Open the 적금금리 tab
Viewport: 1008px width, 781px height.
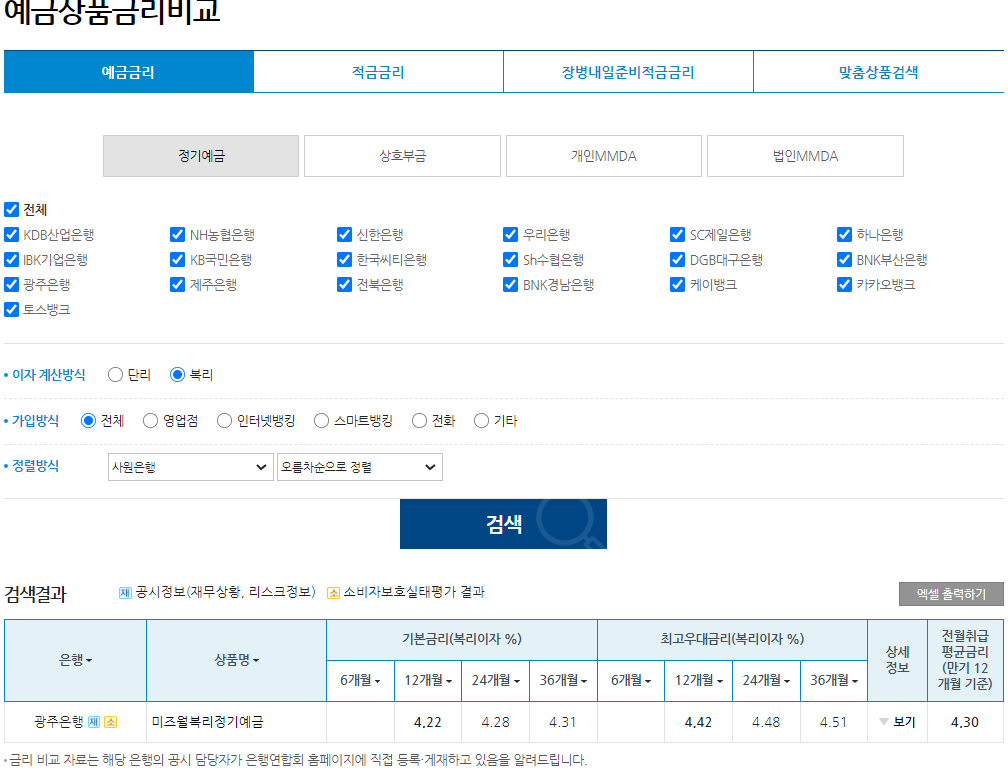pos(378,72)
